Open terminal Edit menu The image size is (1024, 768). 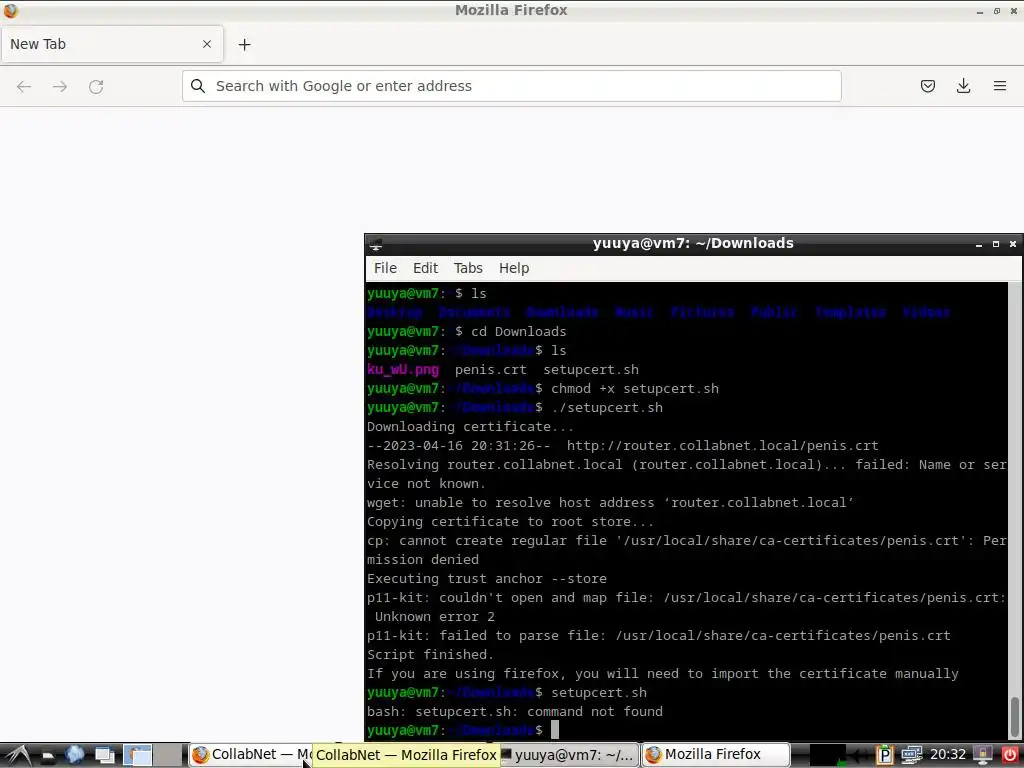point(425,268)
